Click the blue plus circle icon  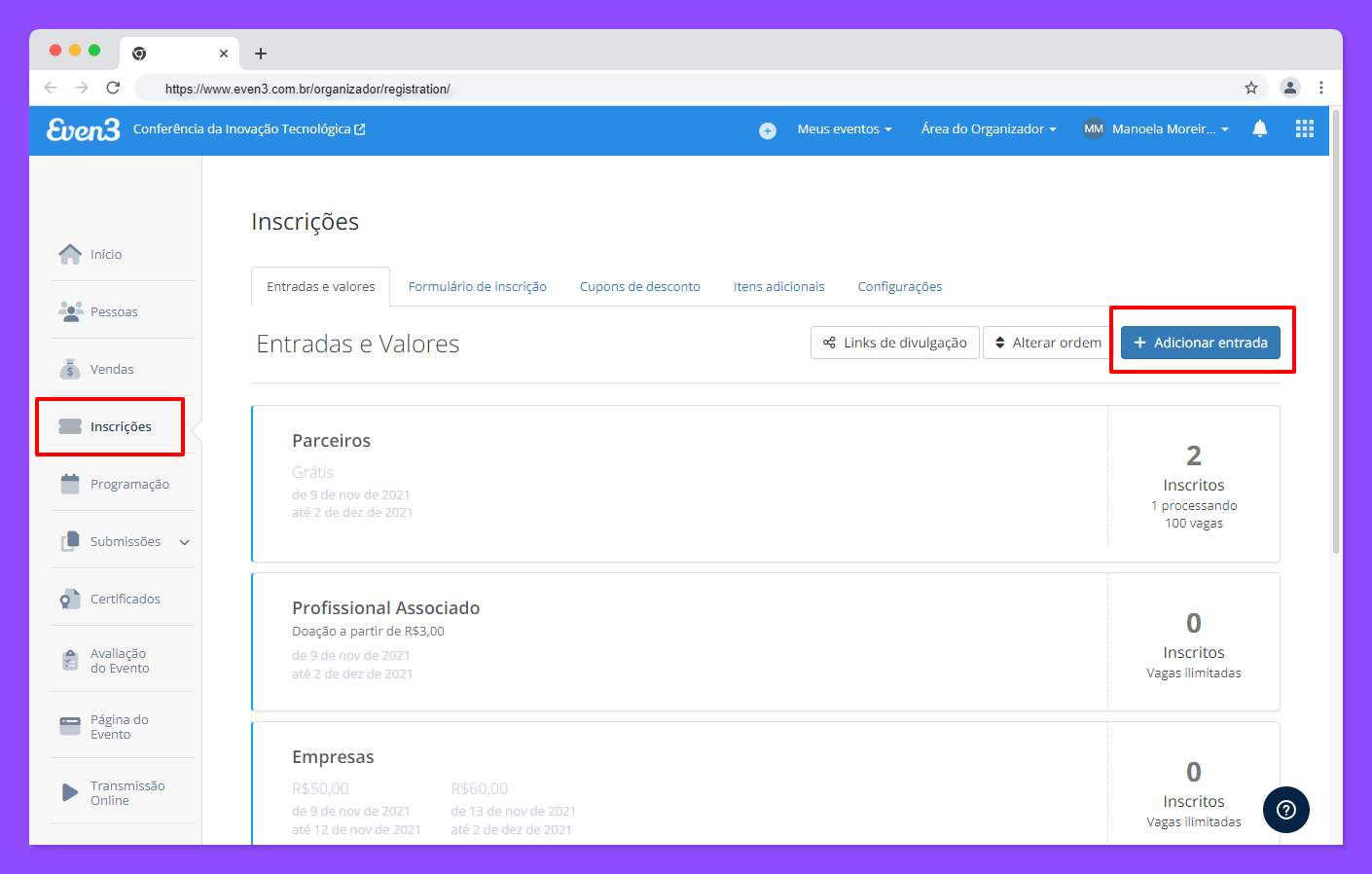(768, 130)
